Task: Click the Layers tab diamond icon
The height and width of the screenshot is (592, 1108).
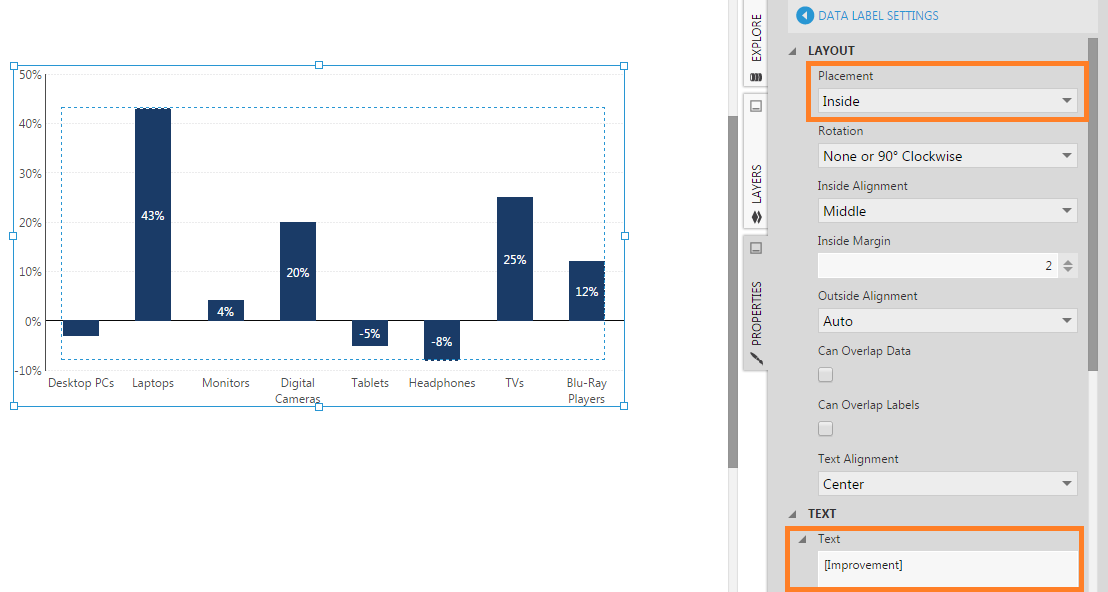Action: click(756, 216)
